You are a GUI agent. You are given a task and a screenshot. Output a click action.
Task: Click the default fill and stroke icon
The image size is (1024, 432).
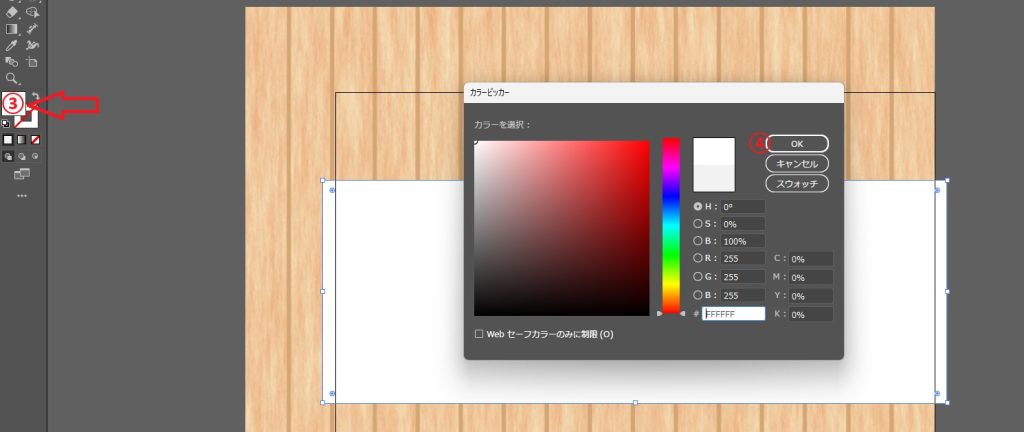tap(6, 123)
